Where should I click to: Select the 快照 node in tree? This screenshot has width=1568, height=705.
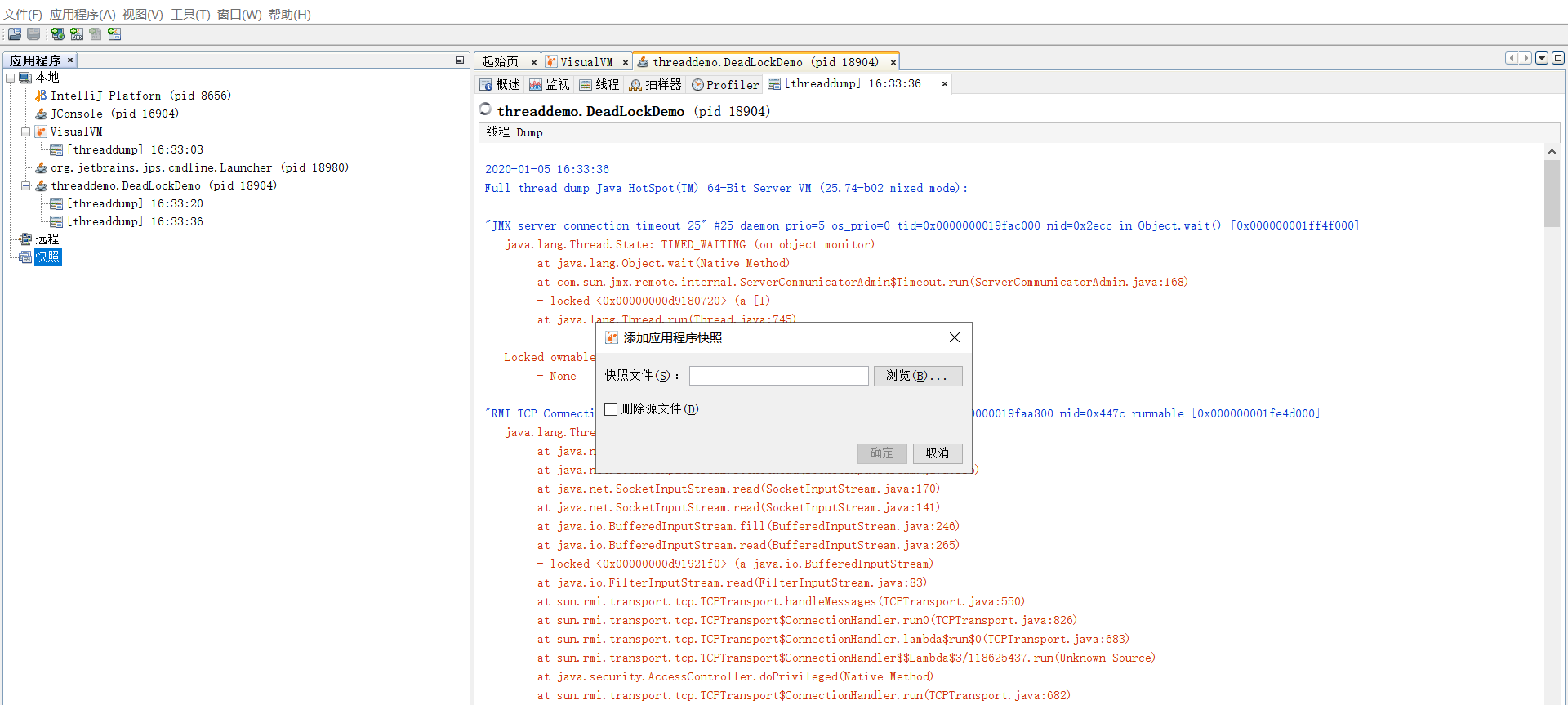click(47, 257)
